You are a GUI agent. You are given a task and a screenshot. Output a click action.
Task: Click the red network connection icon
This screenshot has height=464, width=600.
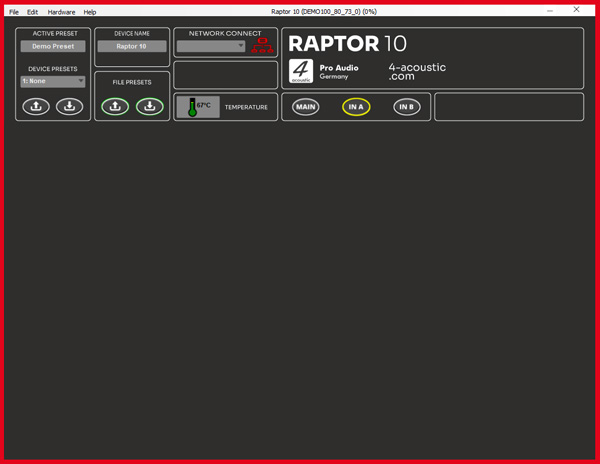tap(262, 46)
